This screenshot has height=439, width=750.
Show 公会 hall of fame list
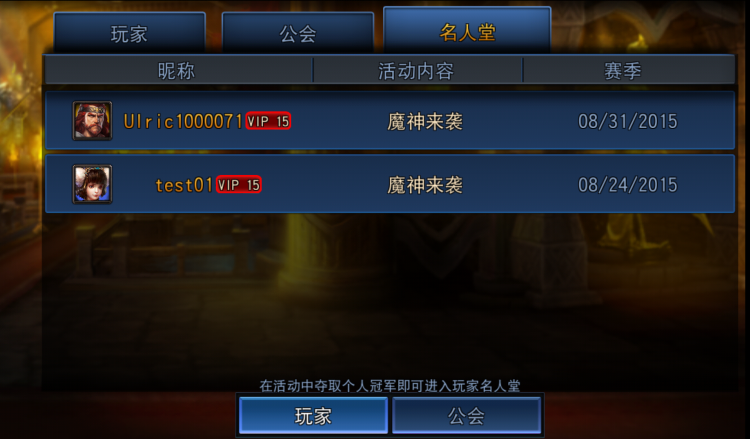466,416
